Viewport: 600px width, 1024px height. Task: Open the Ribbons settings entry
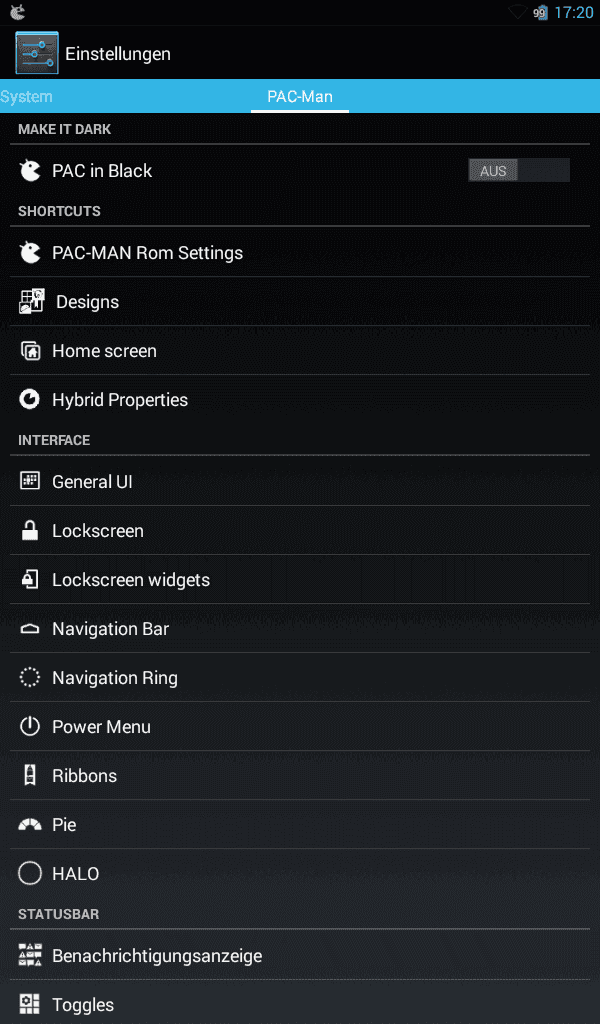coord(300,775)
